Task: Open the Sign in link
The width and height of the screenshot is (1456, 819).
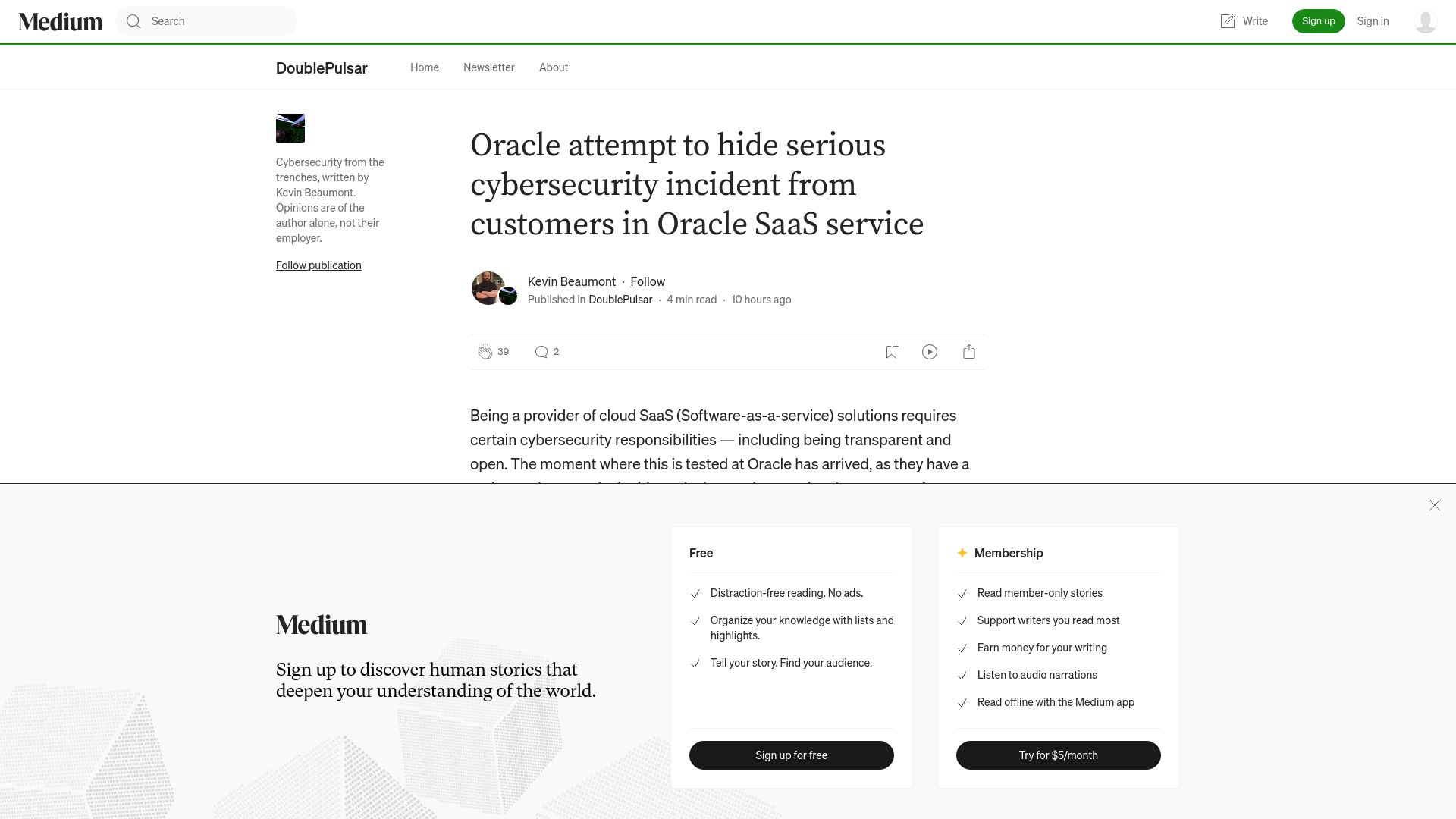Action: click(1373, 21)
